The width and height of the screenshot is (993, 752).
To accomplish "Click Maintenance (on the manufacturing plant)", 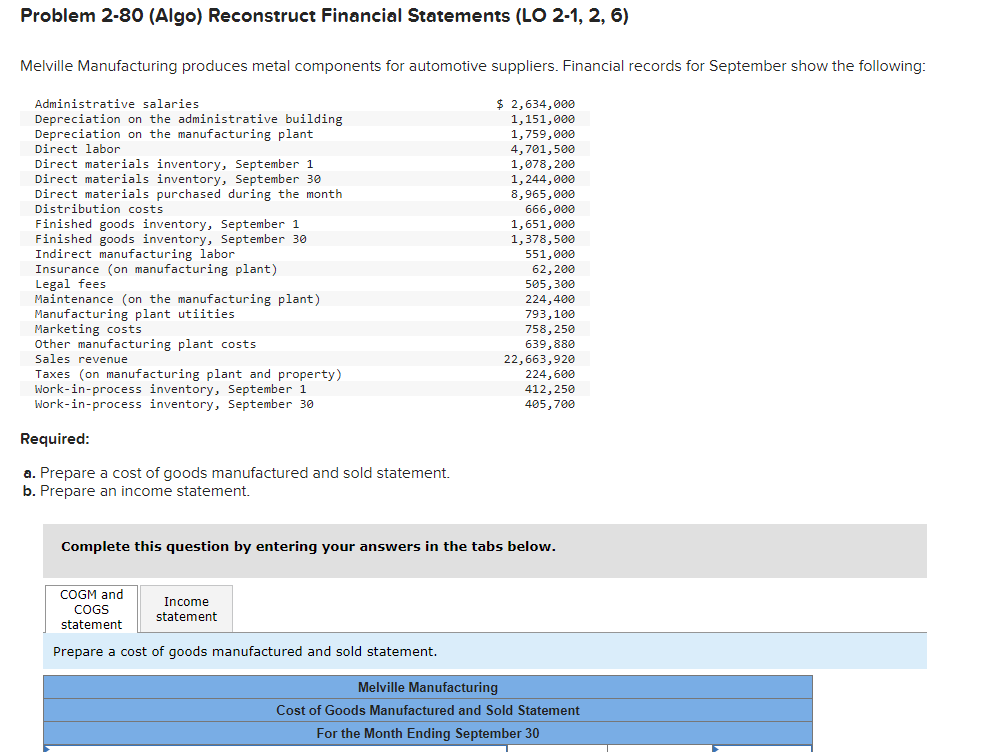I will coord(177,299).
